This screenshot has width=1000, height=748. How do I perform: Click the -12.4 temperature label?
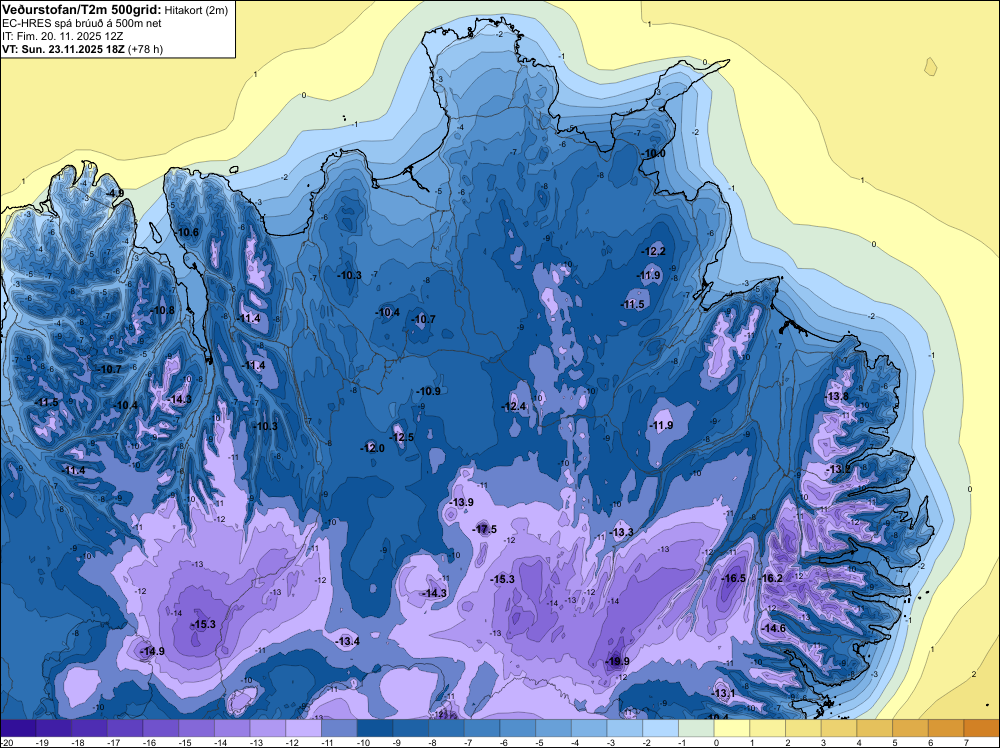point(513,407)
